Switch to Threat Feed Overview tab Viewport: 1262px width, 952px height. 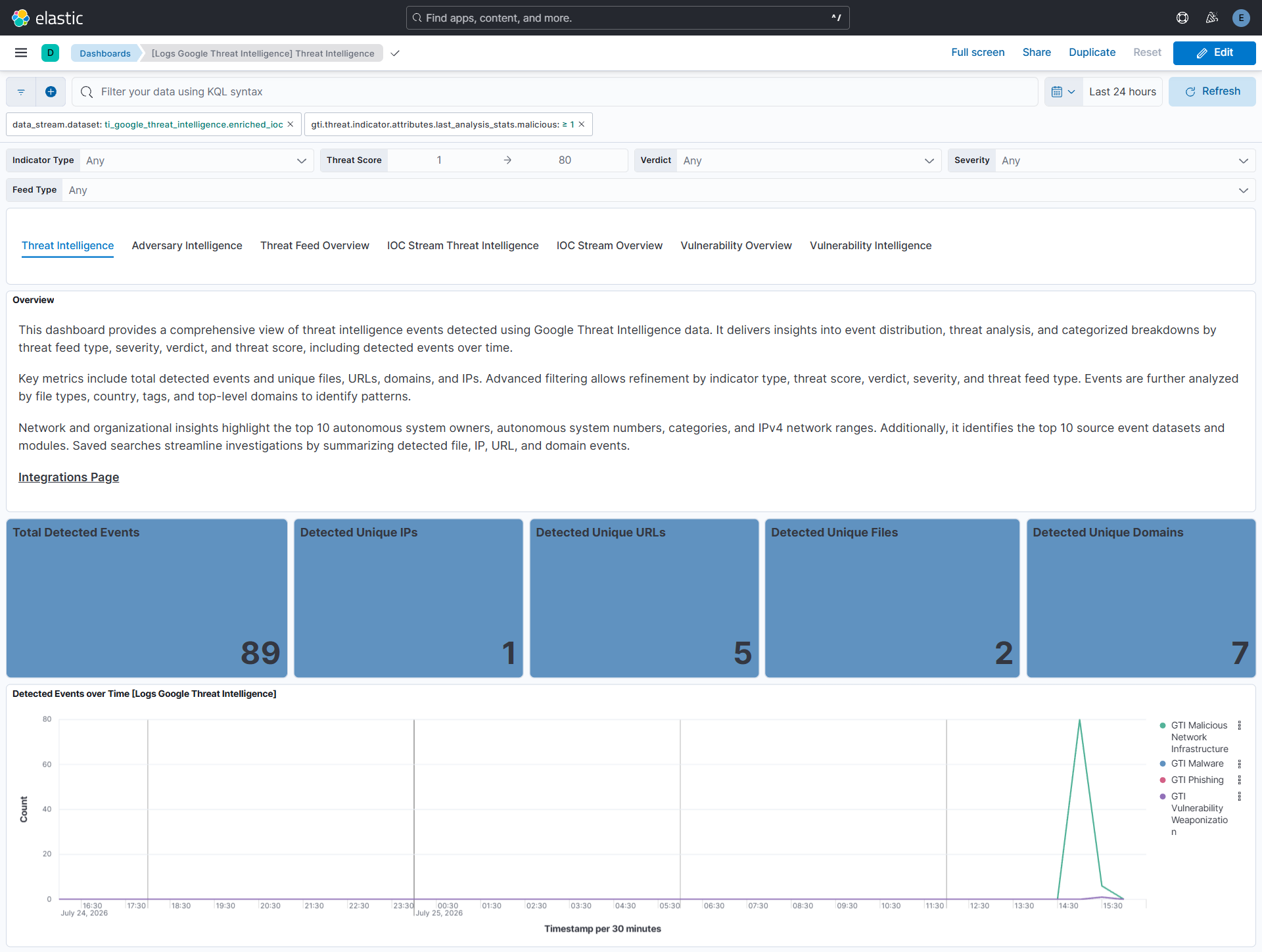315,245
